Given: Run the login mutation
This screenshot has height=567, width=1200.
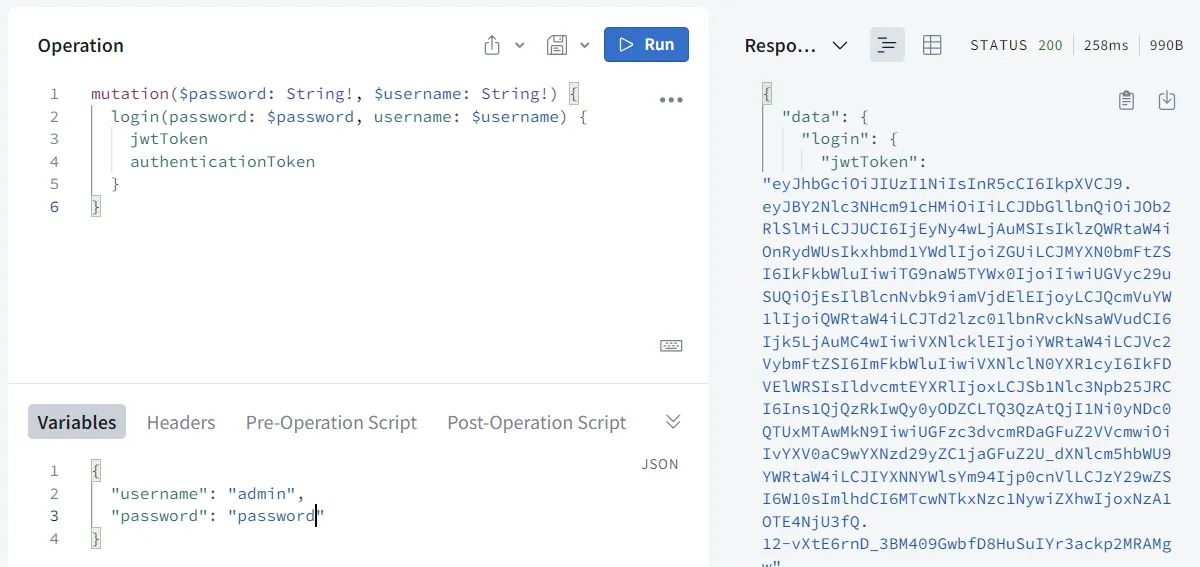Looking at the screenshot, I should (x=646, y=44).
